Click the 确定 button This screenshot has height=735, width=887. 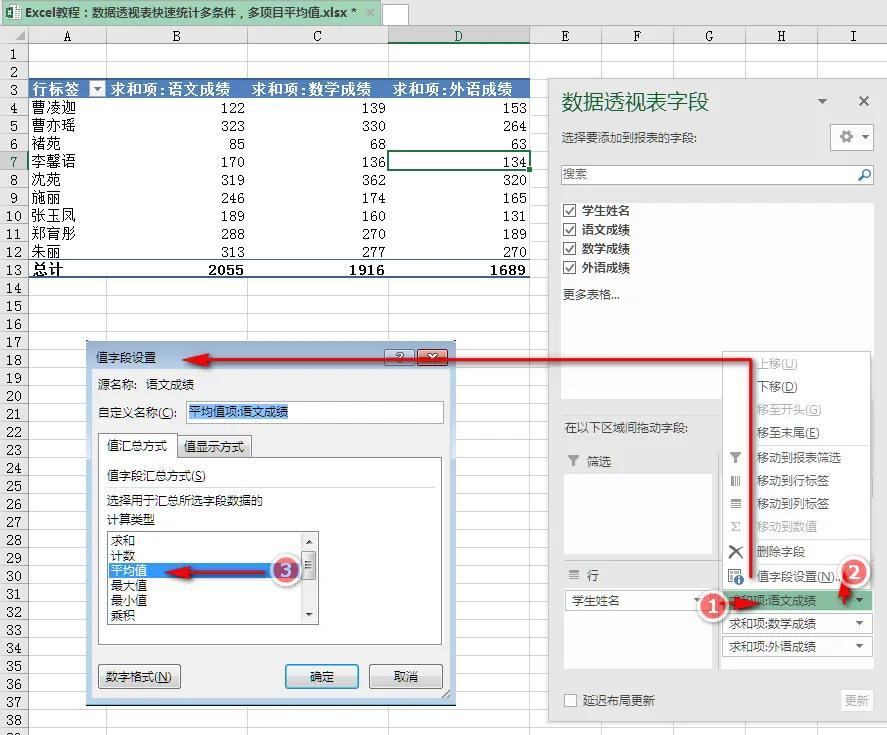(x=322, y=676)
